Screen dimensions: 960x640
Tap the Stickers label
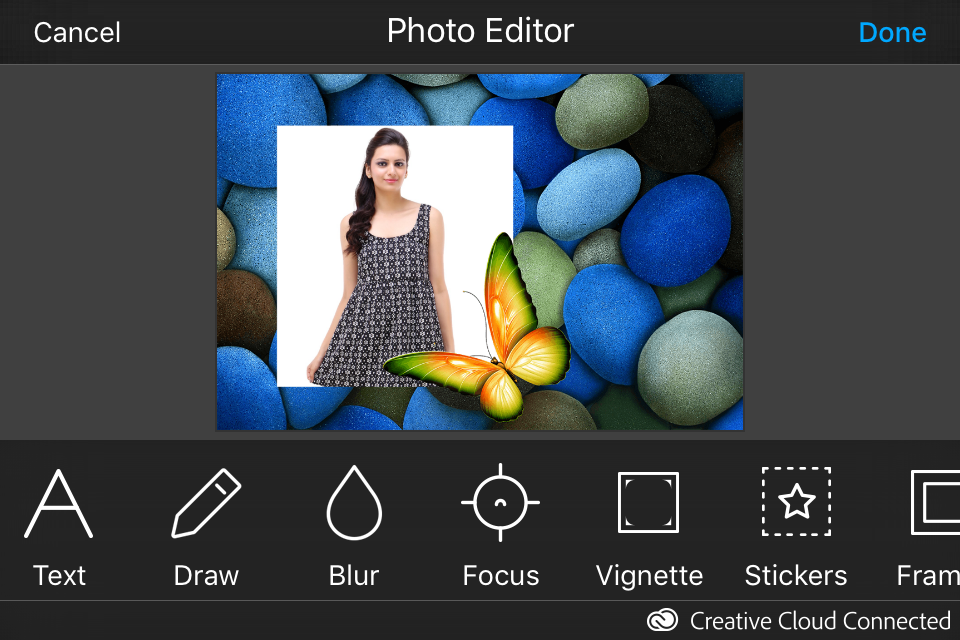point(796,576)
